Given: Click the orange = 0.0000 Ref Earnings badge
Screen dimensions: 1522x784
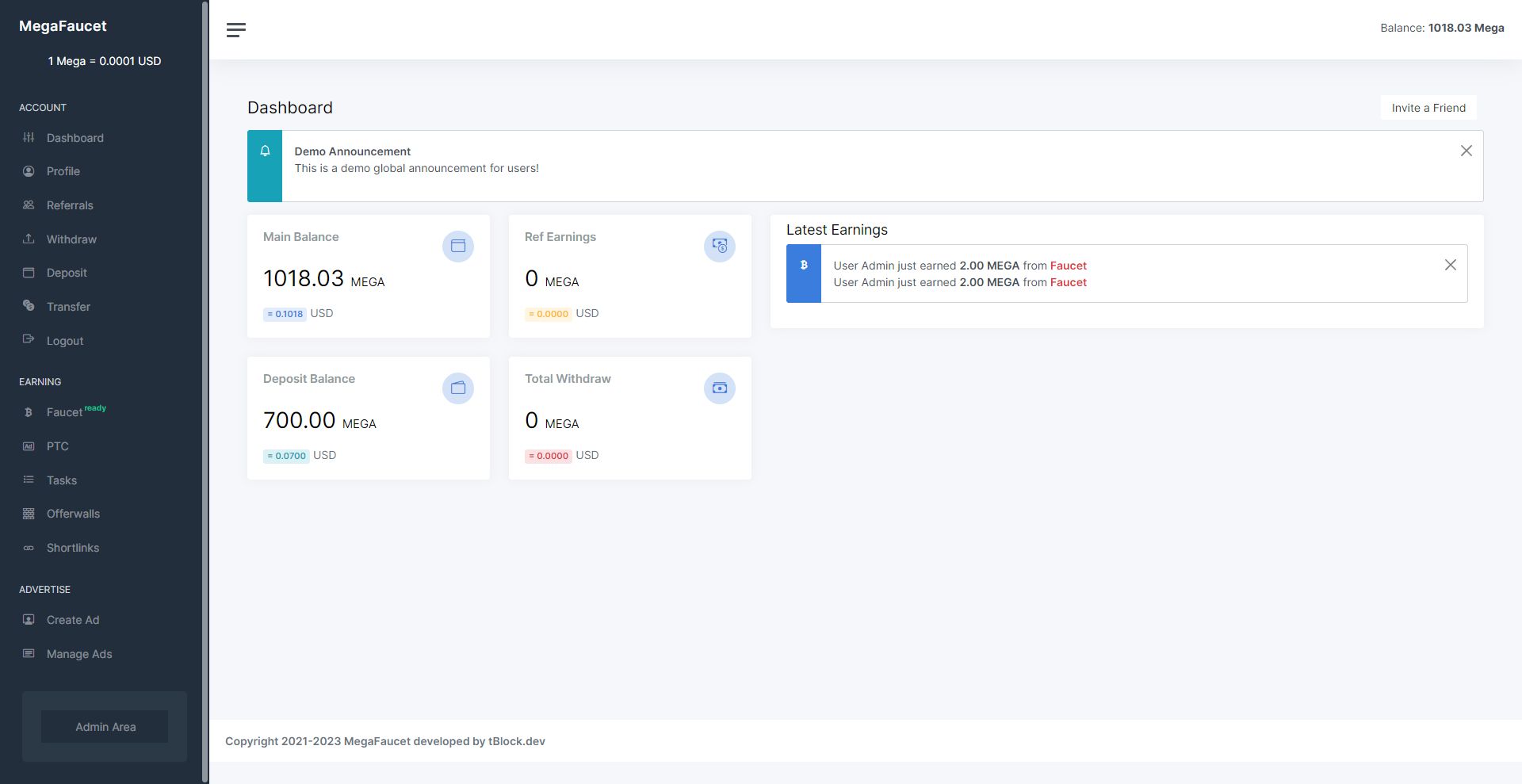Looking at the screenshot, I should (x=549, y=314).
